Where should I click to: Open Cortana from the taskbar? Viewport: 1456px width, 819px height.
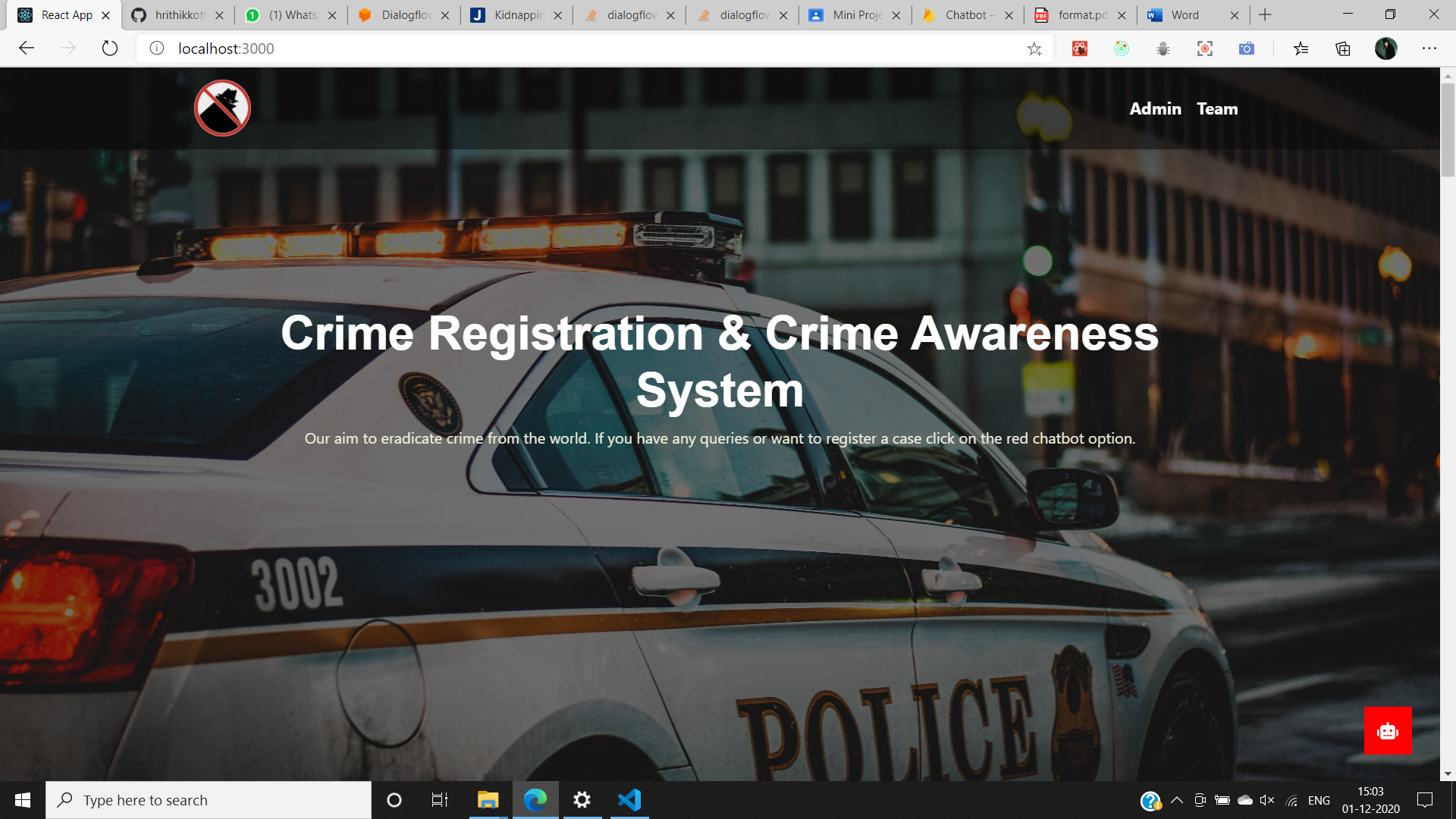point(394,800)
